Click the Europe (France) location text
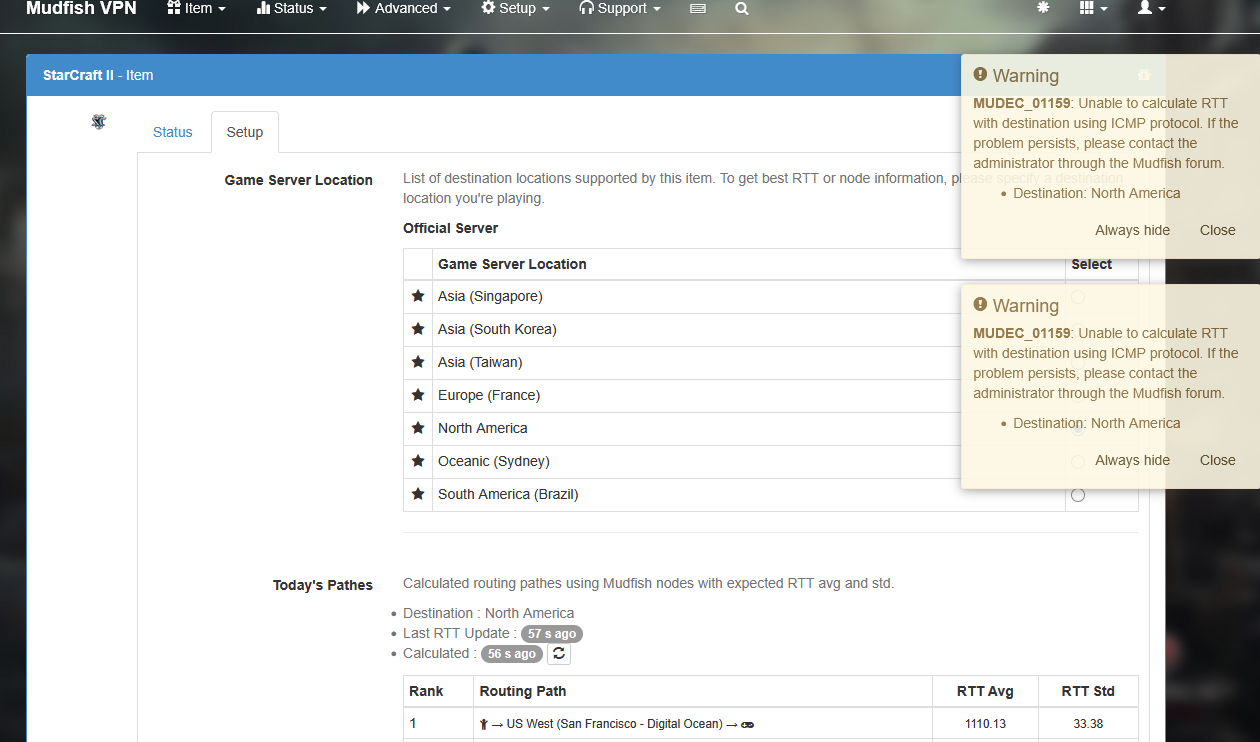The image size is (1260, 742). point(489,395)
